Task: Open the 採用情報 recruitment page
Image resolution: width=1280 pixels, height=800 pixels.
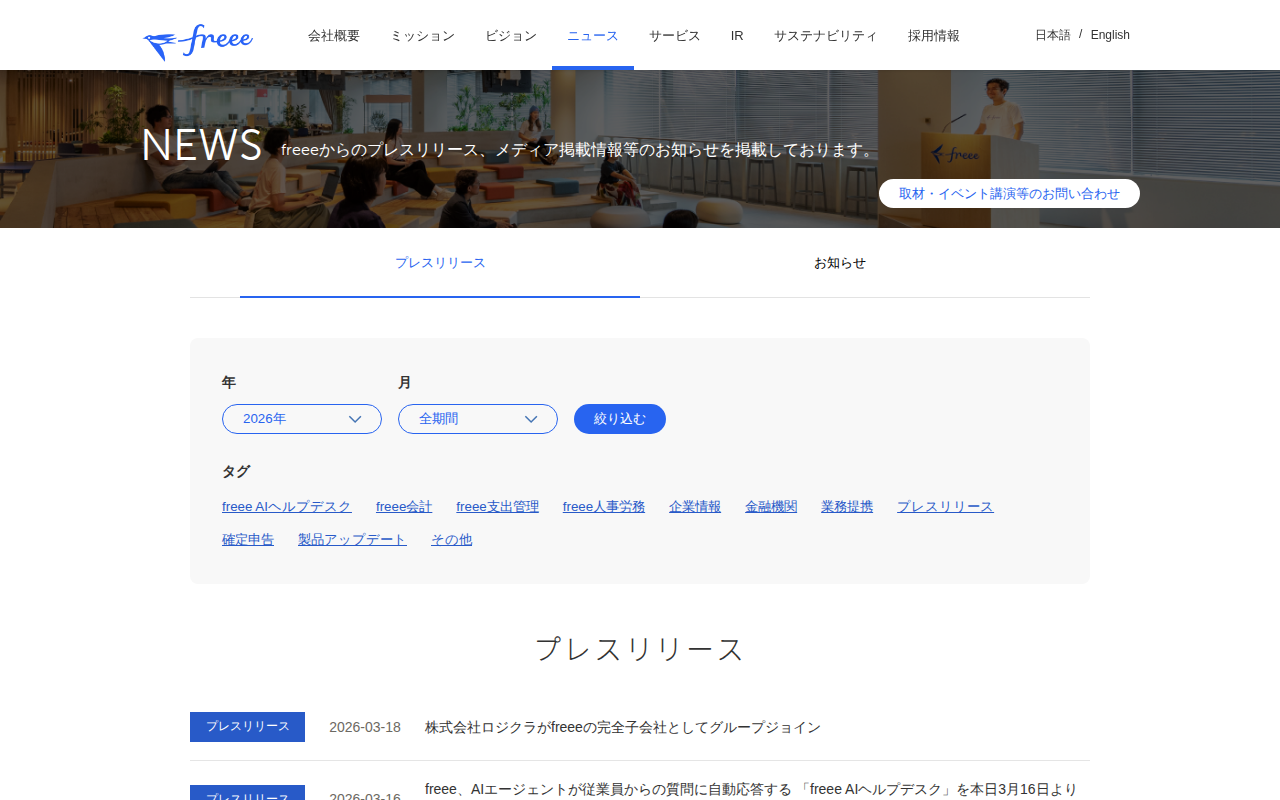Action: pyautogui.click(x=933, y=36)
